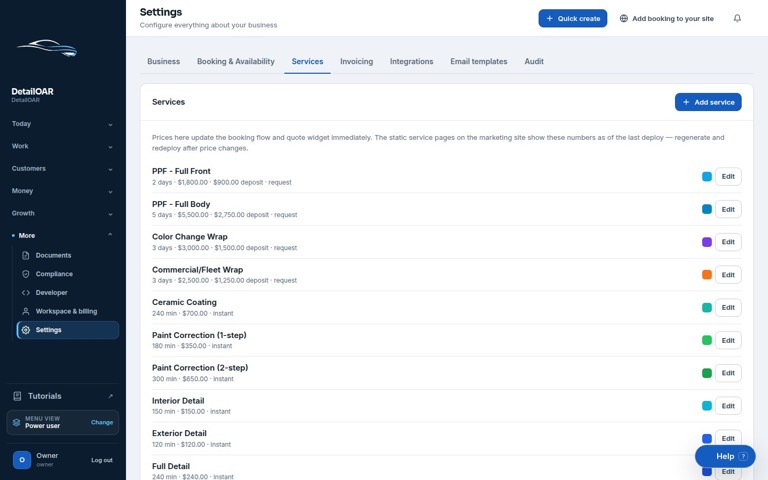Click the Menu view layers icon
This screenshot has height=480, width=768.
16,422
